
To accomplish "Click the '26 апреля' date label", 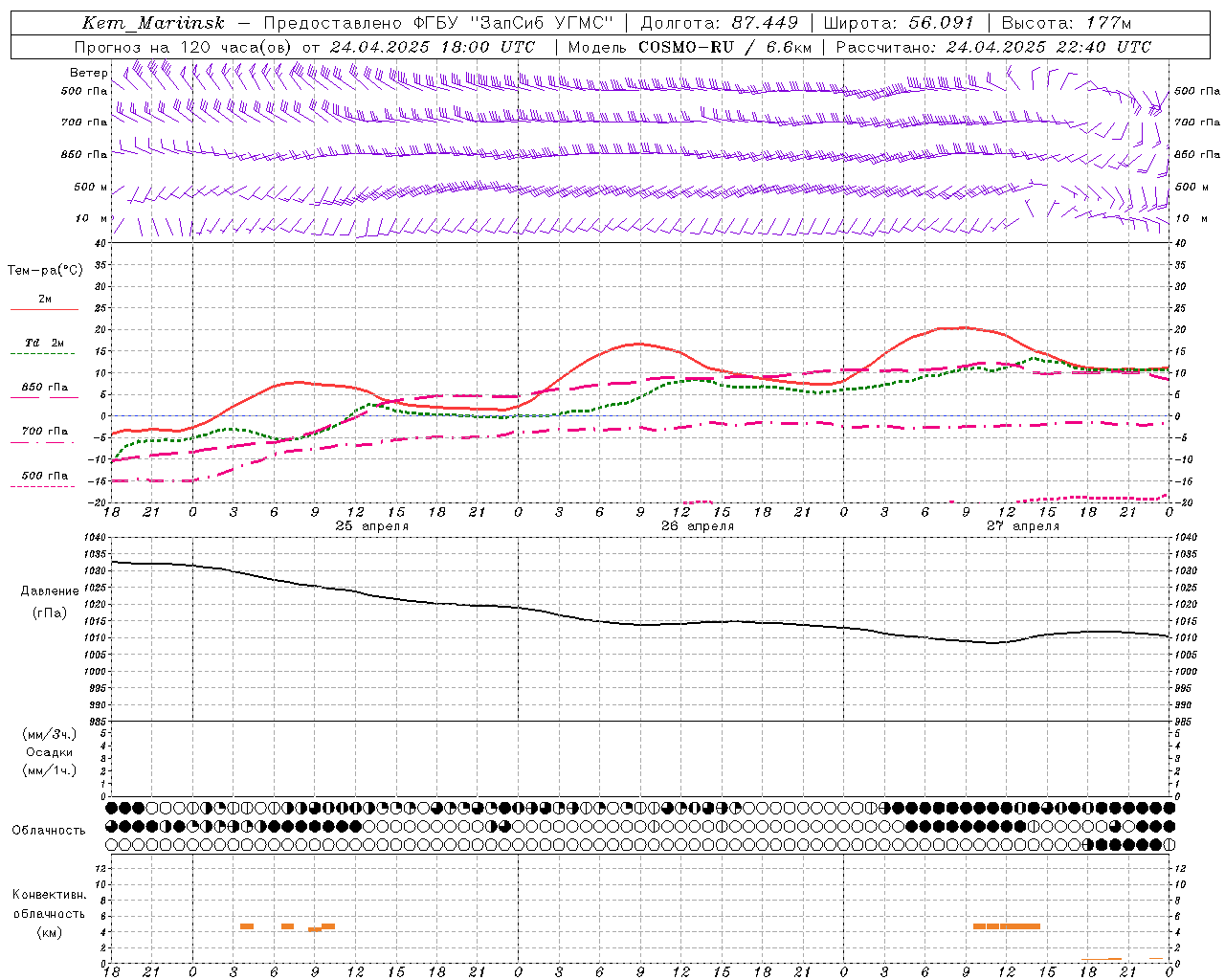I will click(x=698, y=526).
